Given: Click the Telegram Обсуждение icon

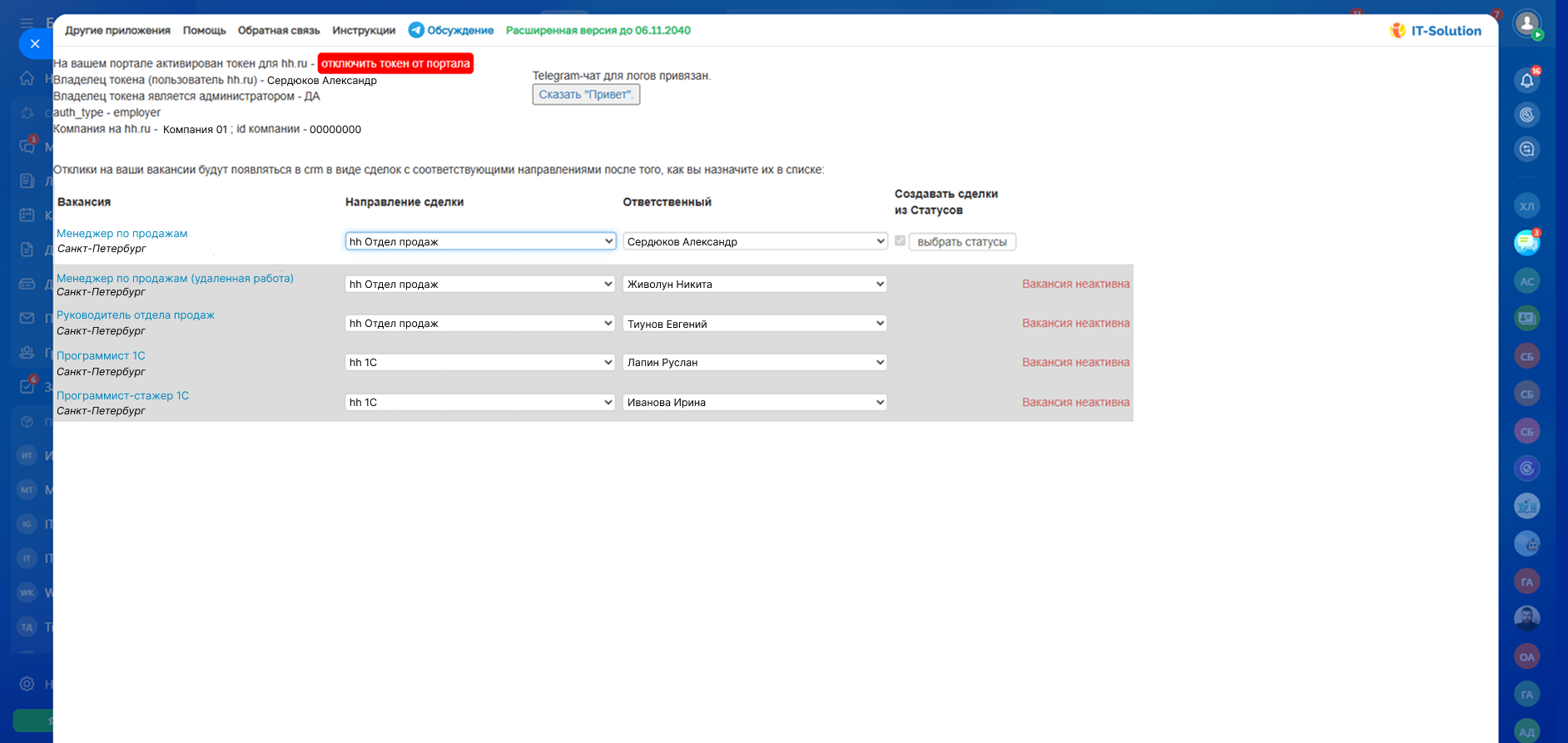Looking at the screenshot, I should 416,30.
